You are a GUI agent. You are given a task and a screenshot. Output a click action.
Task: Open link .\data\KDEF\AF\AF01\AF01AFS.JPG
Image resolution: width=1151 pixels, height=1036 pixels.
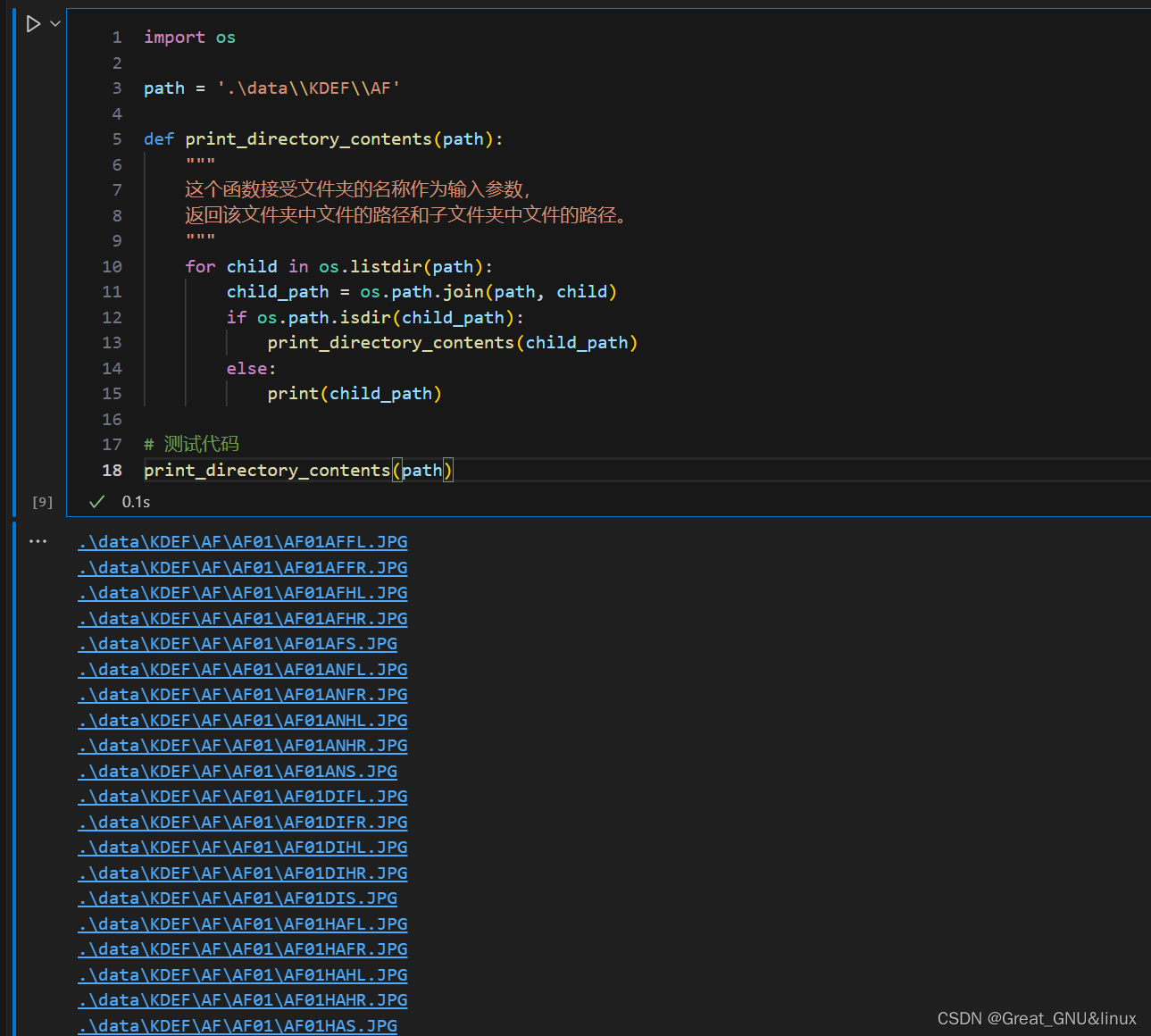tap(238, 644)
